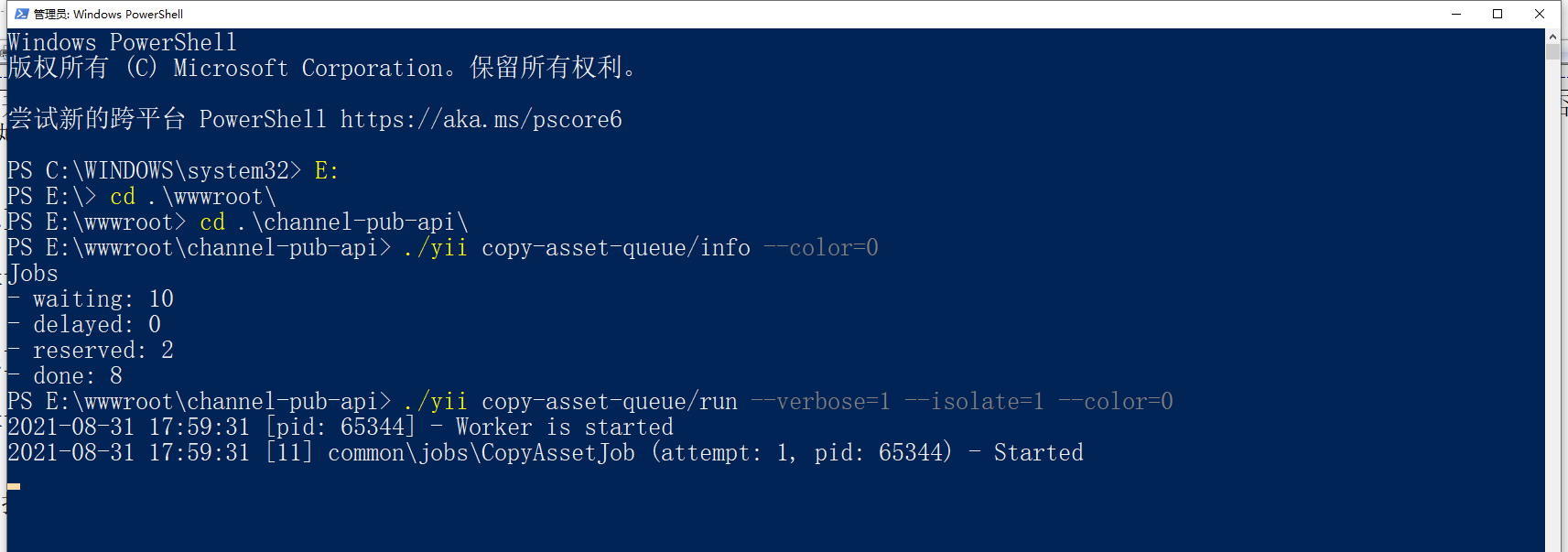Image resolution: width=1568 pixels, height=552 pixels.
Task: Click the blinking cursor at the bottom
Action: click(x=14, y=486)
